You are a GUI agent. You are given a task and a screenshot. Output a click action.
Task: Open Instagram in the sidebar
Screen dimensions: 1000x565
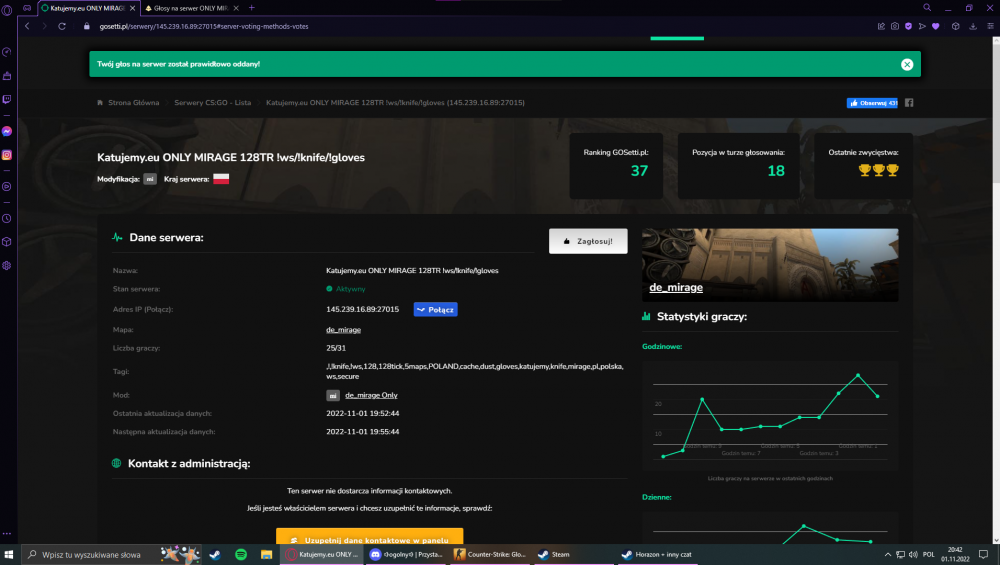7,155
